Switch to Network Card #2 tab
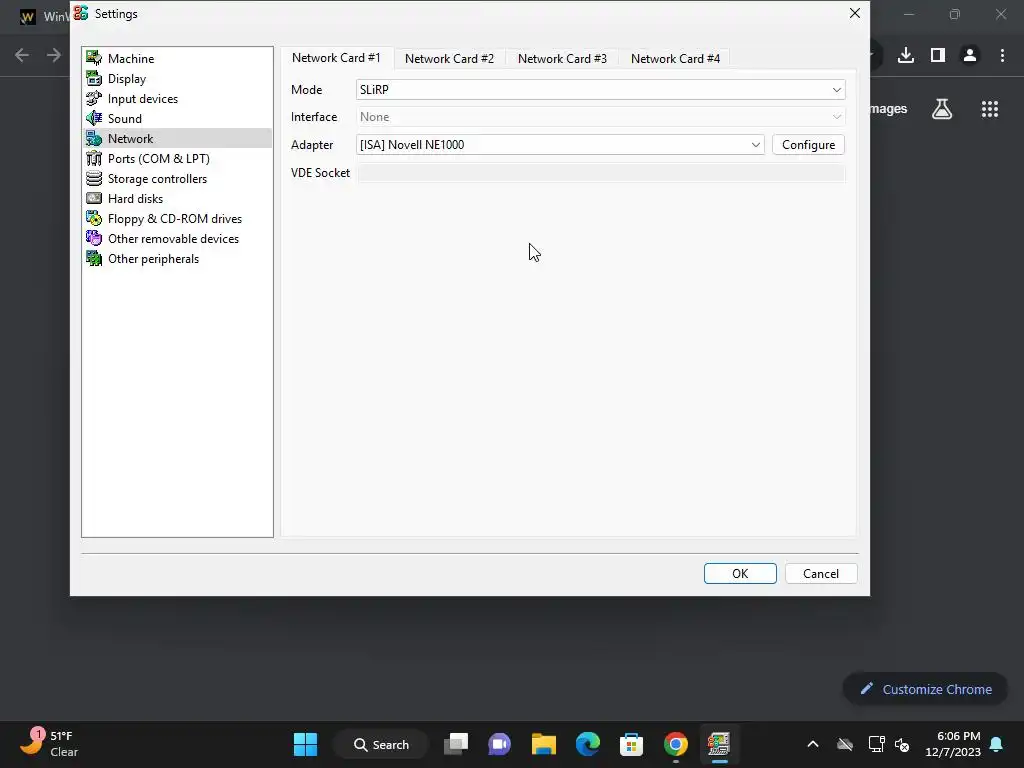The image size is (1024, 768). 449,59
